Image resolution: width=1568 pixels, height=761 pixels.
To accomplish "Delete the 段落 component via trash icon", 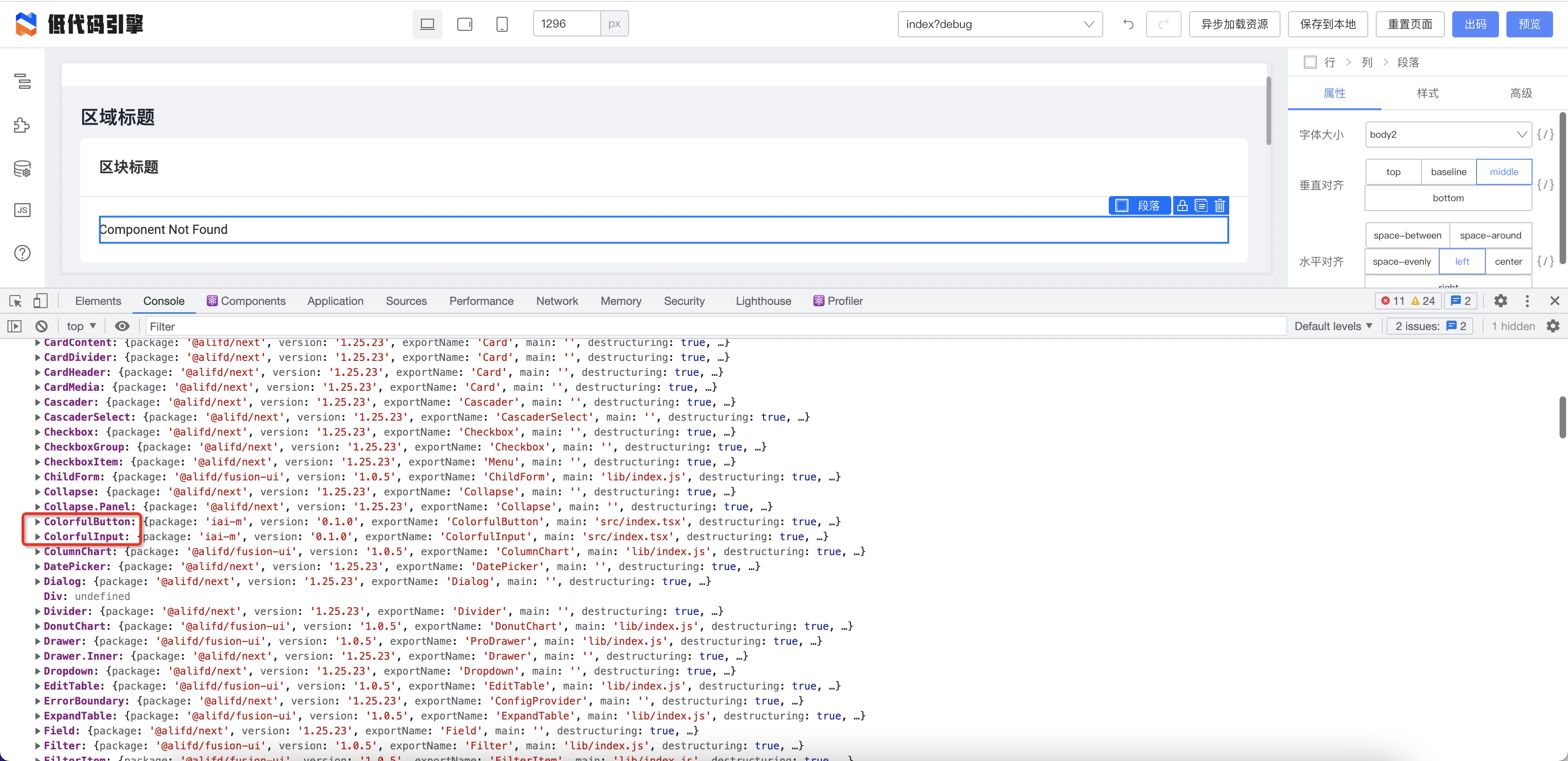I will click(x=1220, y=205).
